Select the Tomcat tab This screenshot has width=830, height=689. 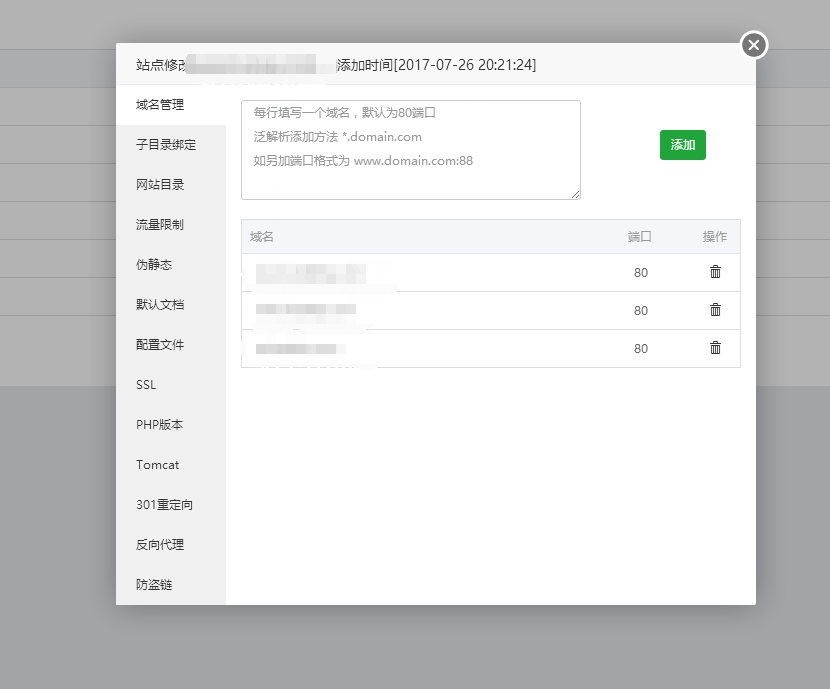[x=171, y=465]
